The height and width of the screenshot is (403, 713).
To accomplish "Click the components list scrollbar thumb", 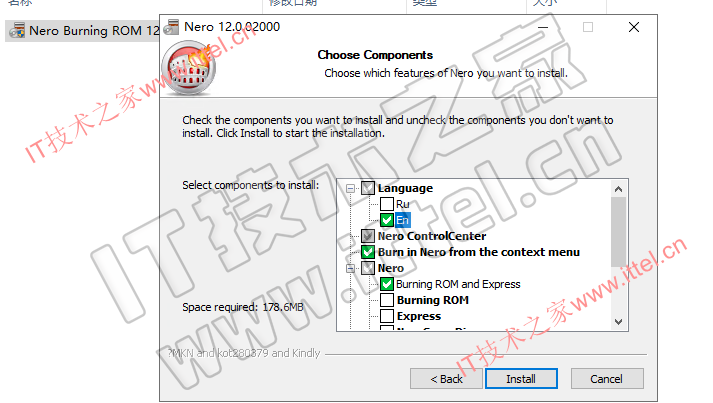I will [x=618, y=232].
